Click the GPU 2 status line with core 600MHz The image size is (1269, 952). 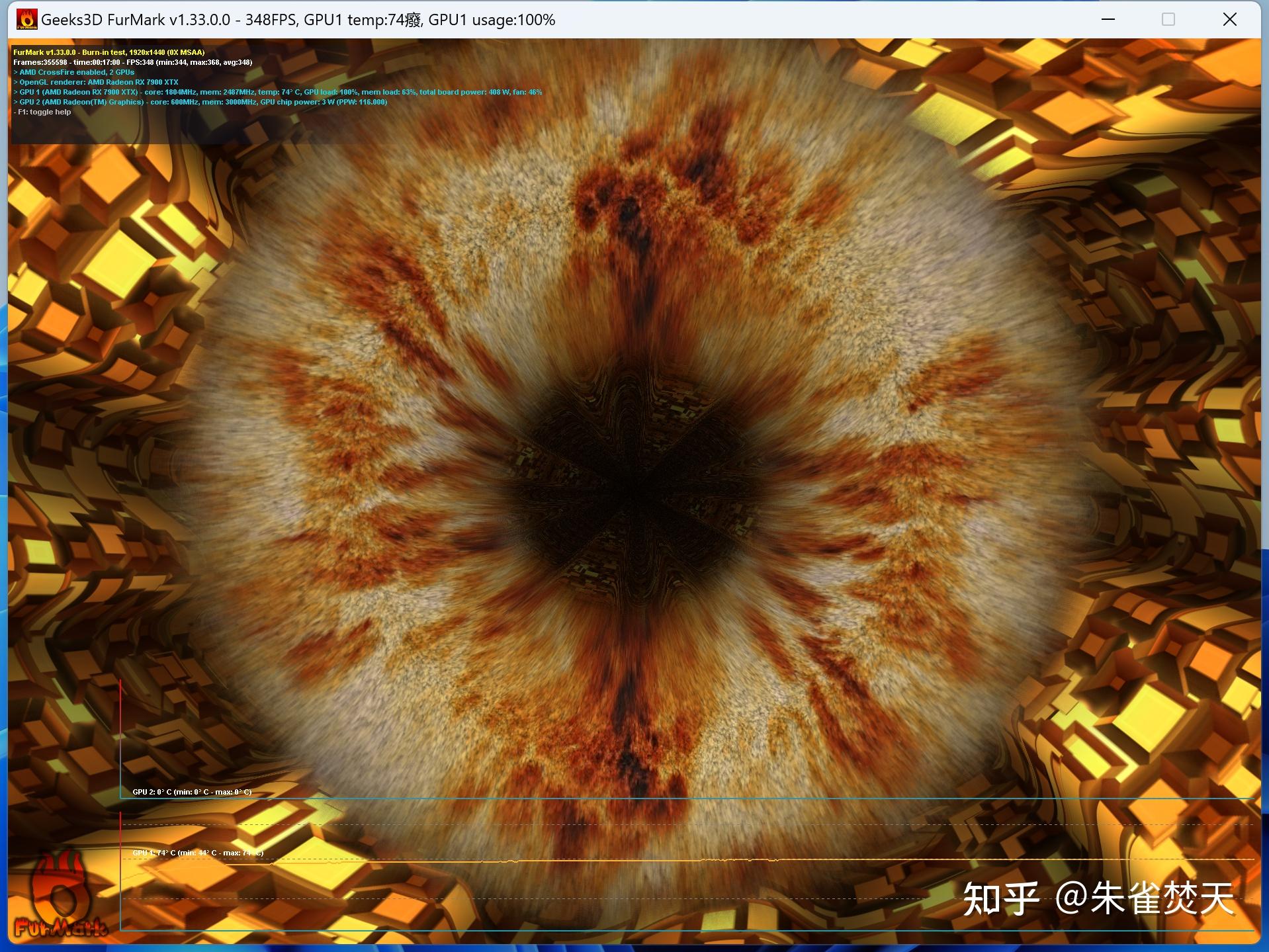click(200, 102)
